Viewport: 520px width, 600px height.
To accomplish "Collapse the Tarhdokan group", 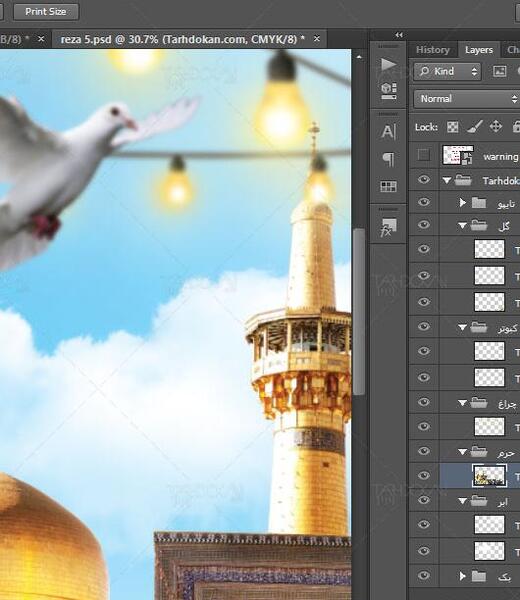I will (447, 180).
